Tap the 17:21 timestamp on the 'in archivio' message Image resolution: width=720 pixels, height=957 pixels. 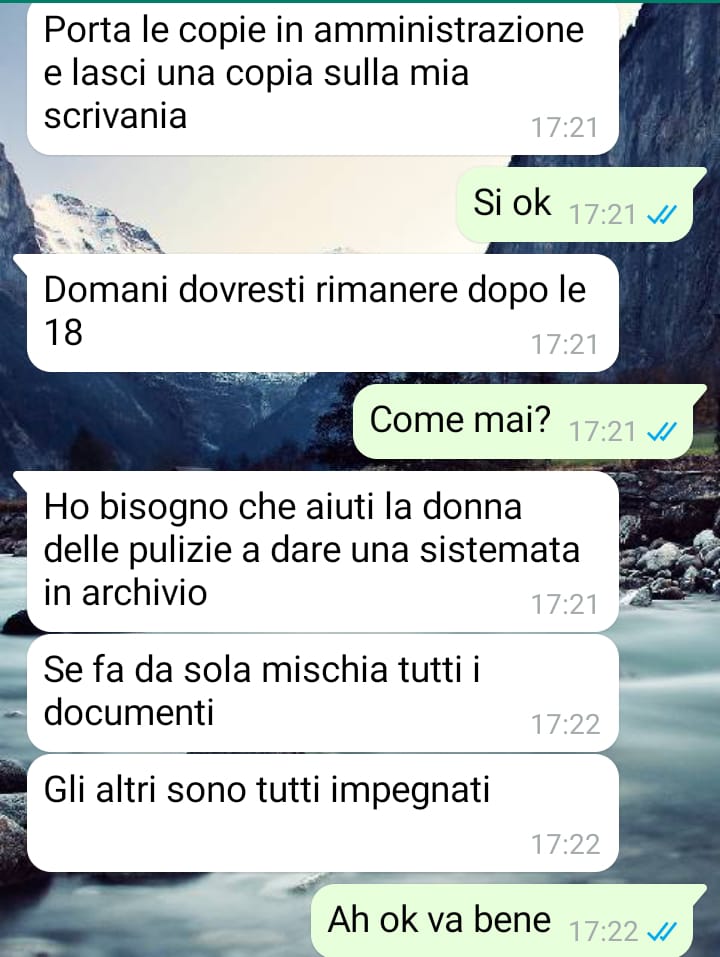click(564, 605)
